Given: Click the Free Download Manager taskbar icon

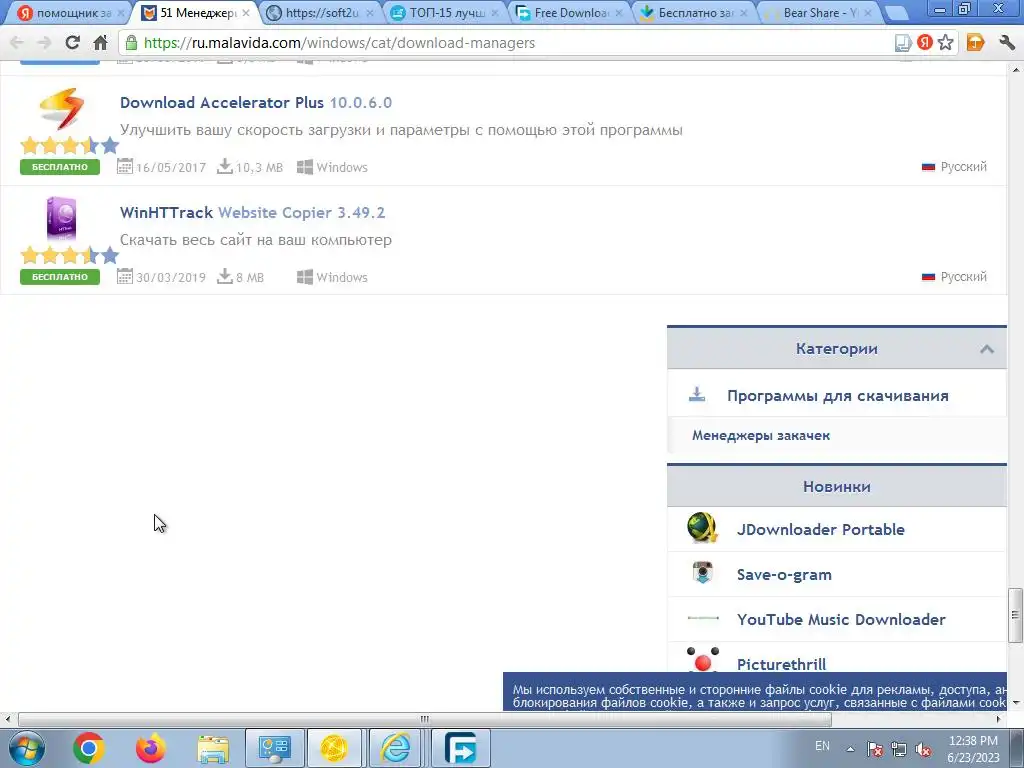Looking at the screenshot, I should pyautogui.click(x=460, y=748).
